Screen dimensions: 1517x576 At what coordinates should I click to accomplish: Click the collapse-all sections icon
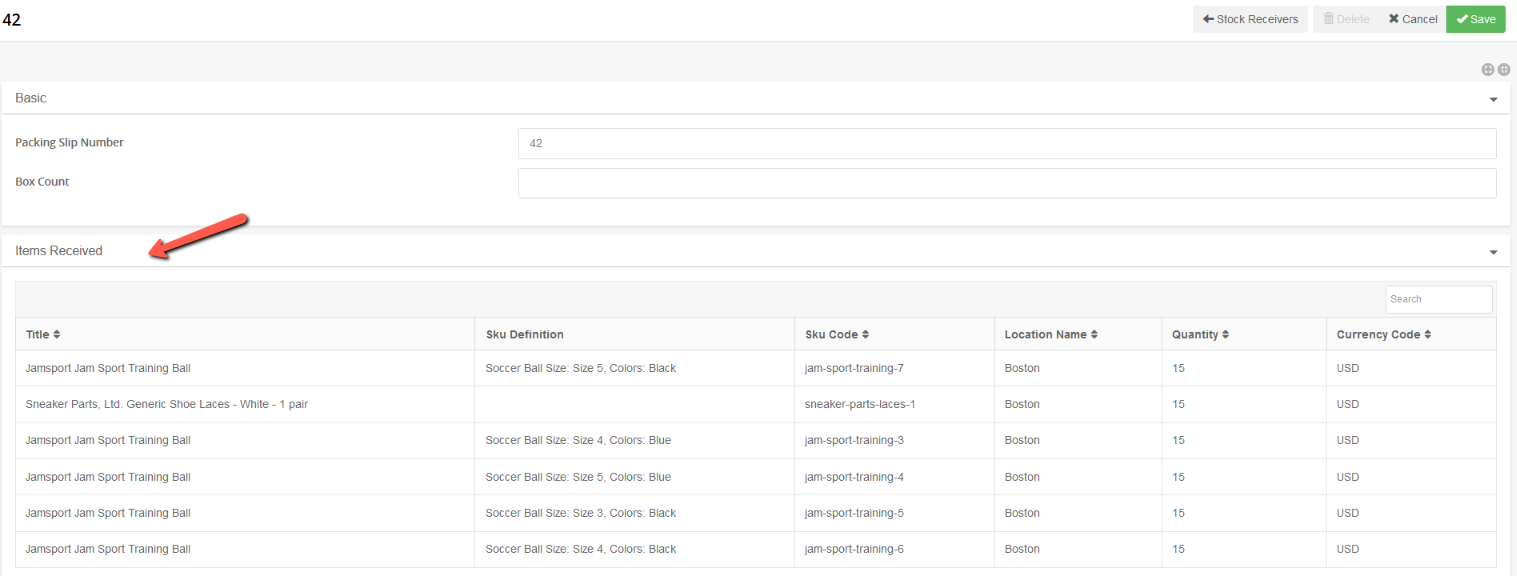tap(1504, 69)
